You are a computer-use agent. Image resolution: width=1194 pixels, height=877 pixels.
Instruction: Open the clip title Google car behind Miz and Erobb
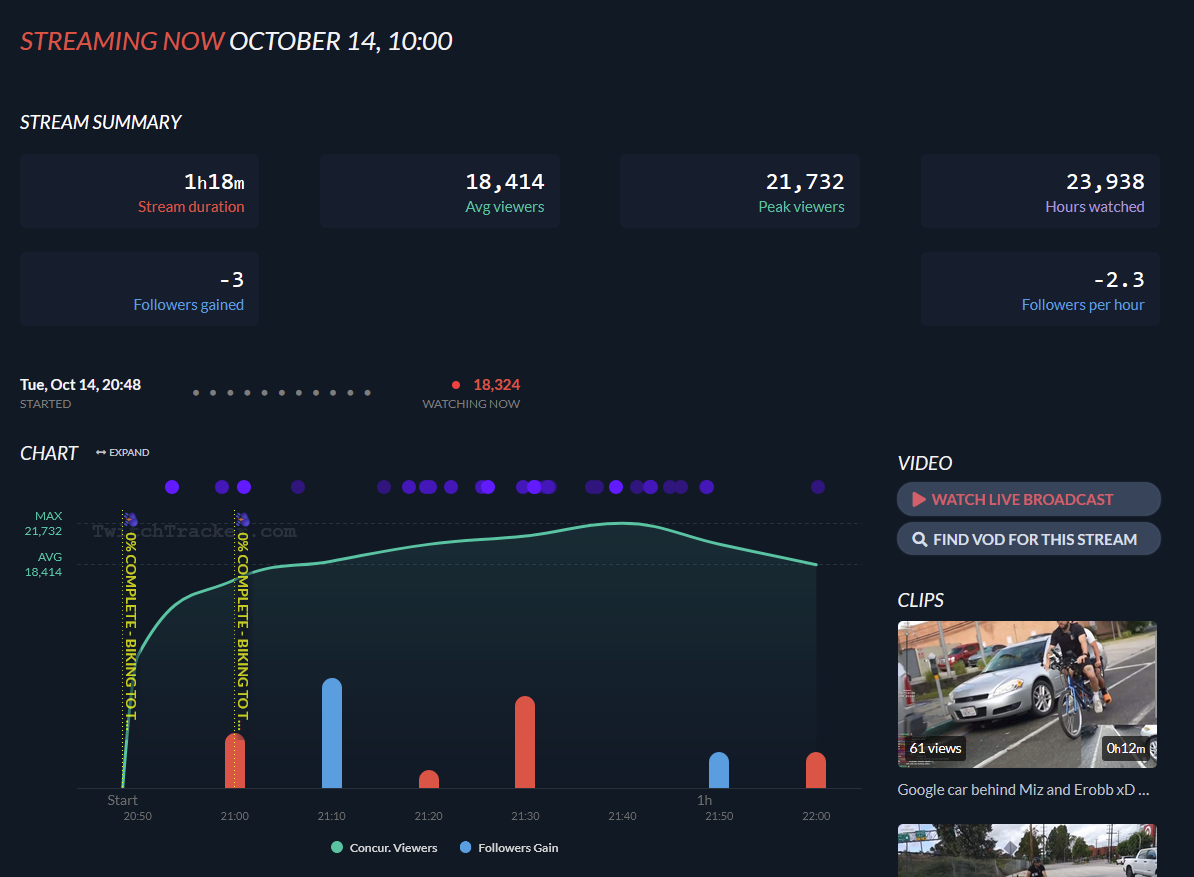click(x=1023, y=789)
